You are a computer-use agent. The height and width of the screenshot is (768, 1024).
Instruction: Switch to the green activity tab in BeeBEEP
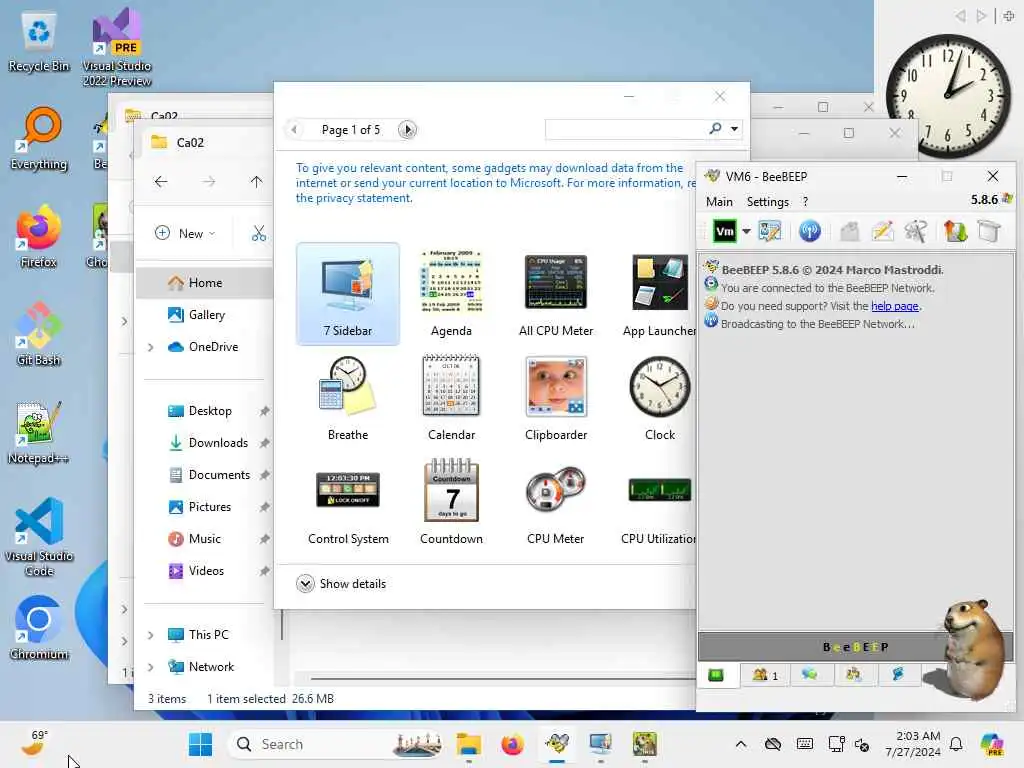[716, 675]
